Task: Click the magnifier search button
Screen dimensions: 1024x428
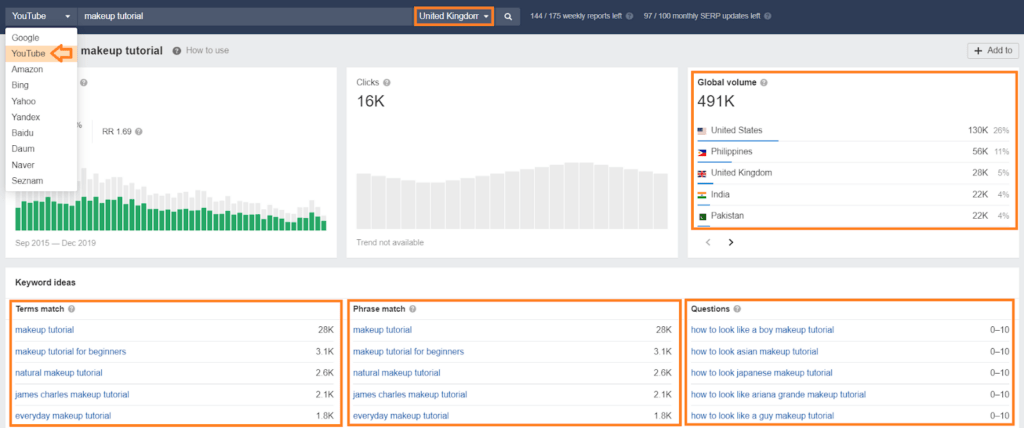Action: (x=507, y=16)
